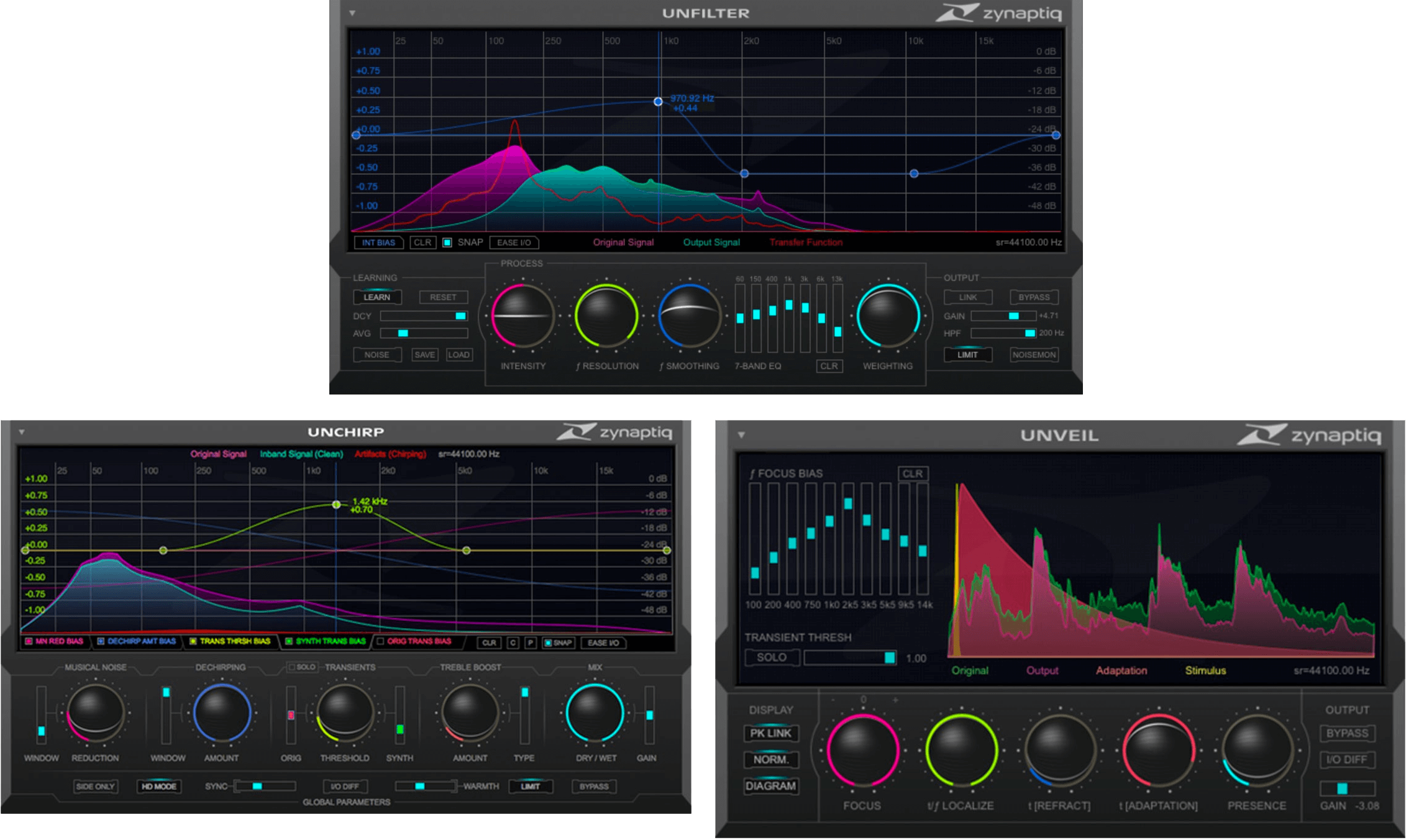The width and height of the screenshot is (1406, 840).
Task: Click the Unchirp dechirping AMOUNT knob
Action: coord(221,713)
